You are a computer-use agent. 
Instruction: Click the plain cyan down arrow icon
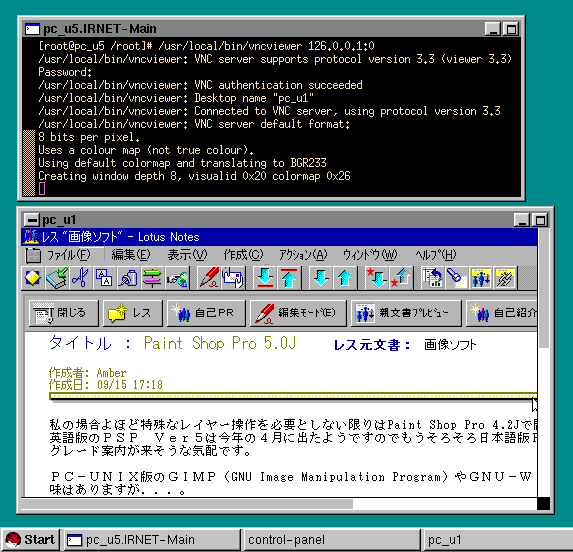tap(321, 278)
